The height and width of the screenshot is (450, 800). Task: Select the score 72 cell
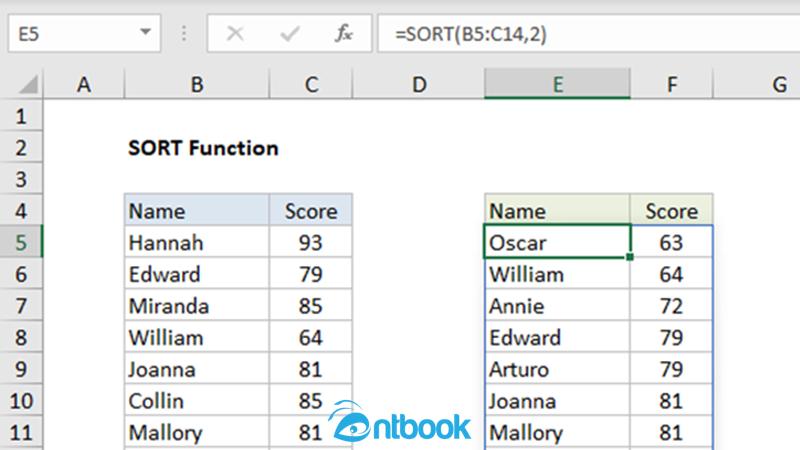pos(671,306)
